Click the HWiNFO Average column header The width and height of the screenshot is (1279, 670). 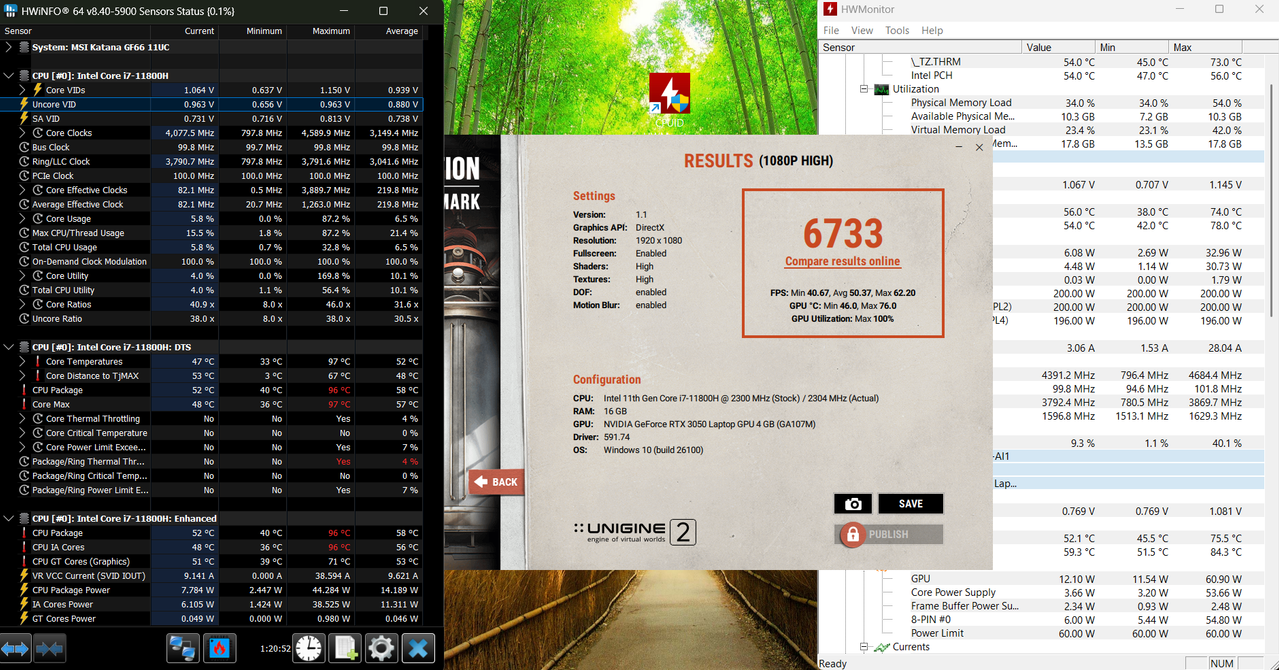387,31
